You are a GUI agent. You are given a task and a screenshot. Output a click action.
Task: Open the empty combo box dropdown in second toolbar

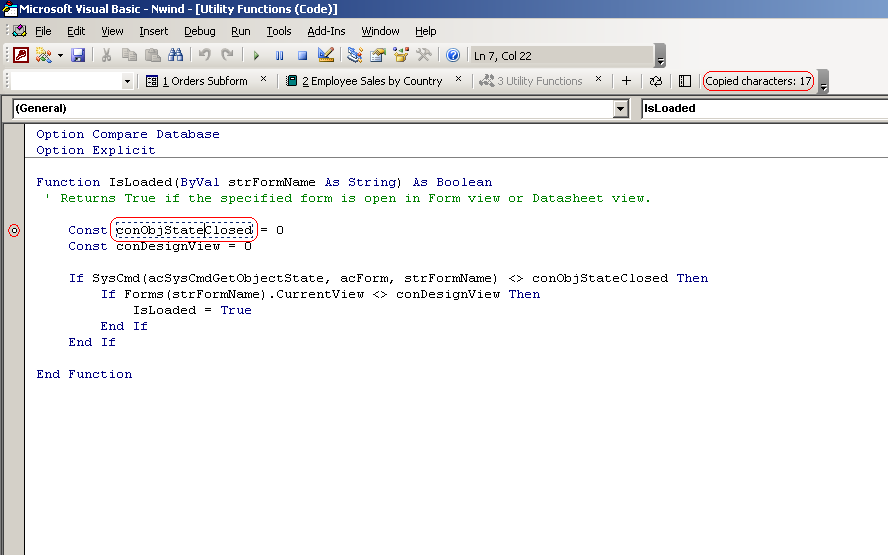point(127,82)
